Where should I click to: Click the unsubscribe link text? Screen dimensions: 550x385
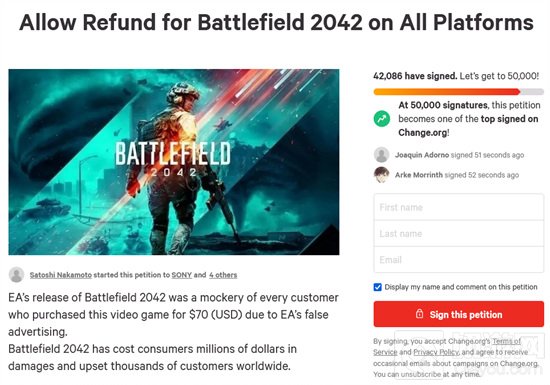coord(421,374)
